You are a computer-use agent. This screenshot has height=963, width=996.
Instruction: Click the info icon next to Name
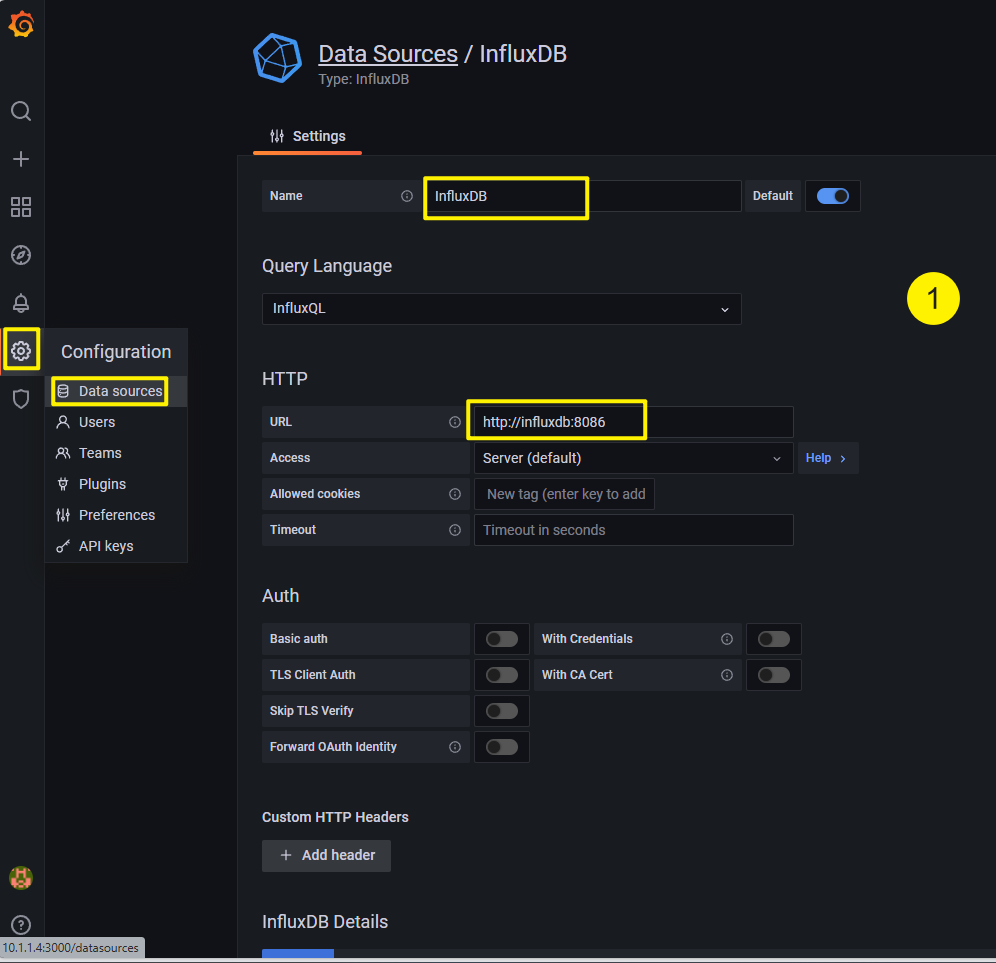[x=407, y=196]
